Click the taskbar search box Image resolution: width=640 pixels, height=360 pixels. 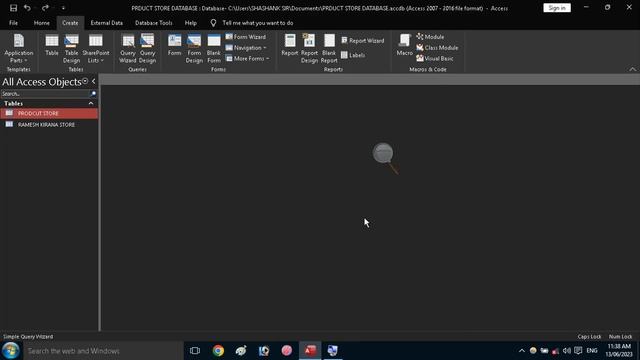click(103, 351)
